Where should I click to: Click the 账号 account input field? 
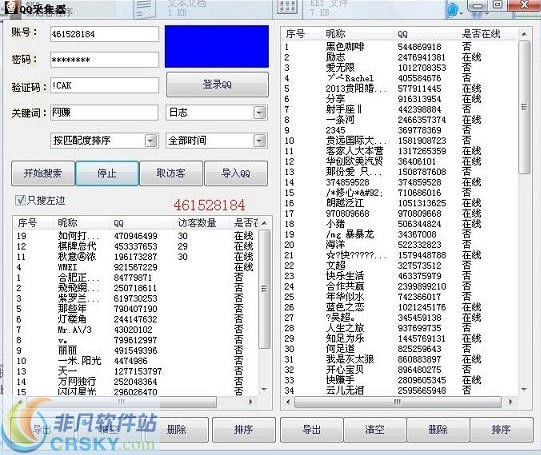[x=105, y=34]
